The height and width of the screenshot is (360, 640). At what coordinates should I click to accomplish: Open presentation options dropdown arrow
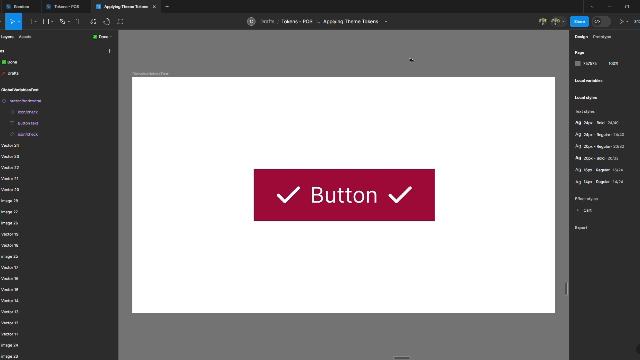tap(627, 22)
